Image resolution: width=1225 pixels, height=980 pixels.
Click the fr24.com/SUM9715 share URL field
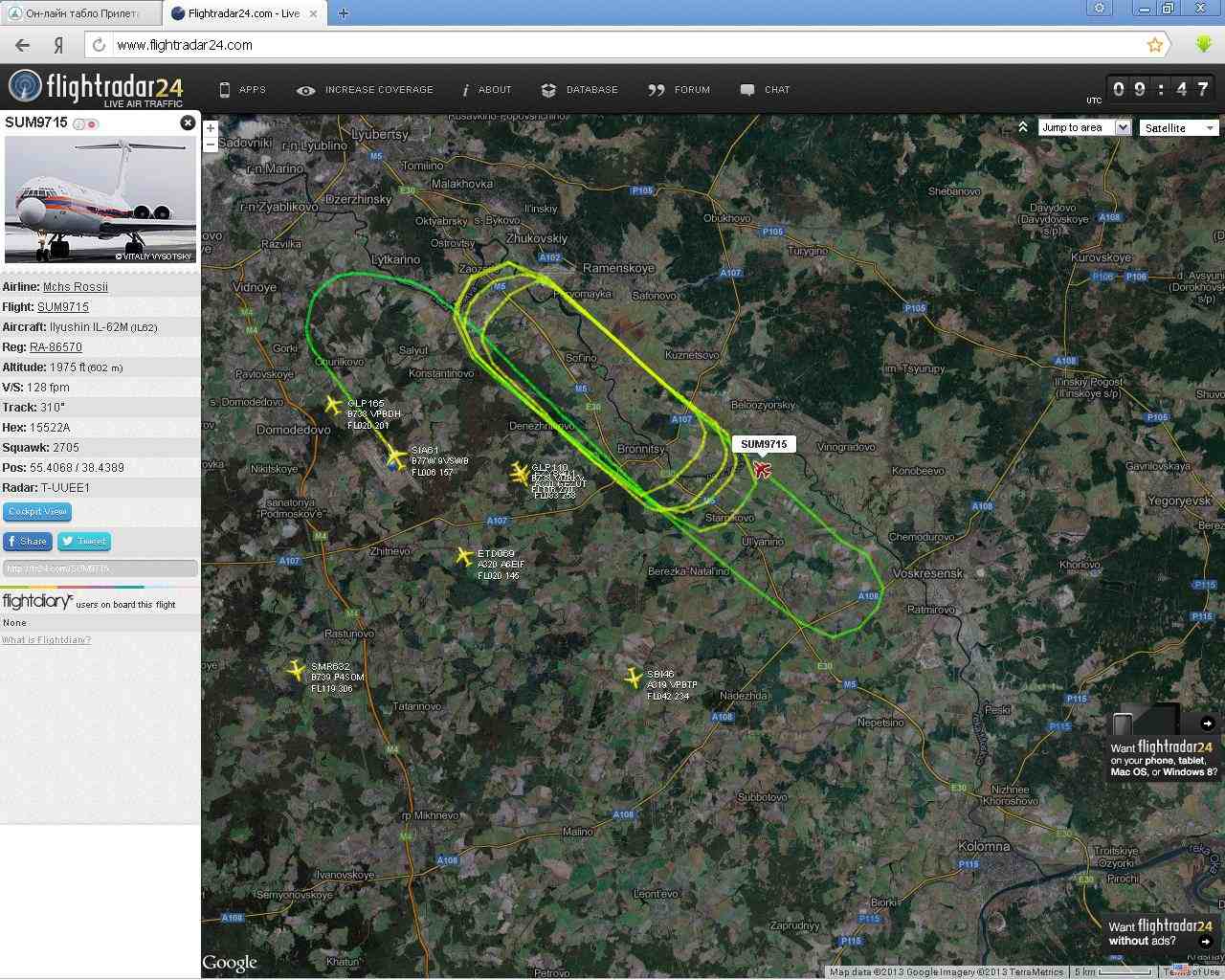point(100,568)
